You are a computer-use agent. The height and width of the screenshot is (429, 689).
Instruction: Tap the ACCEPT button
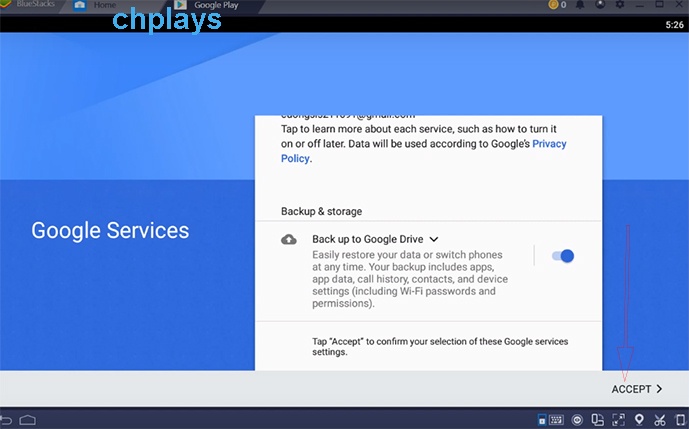(637, 389)
